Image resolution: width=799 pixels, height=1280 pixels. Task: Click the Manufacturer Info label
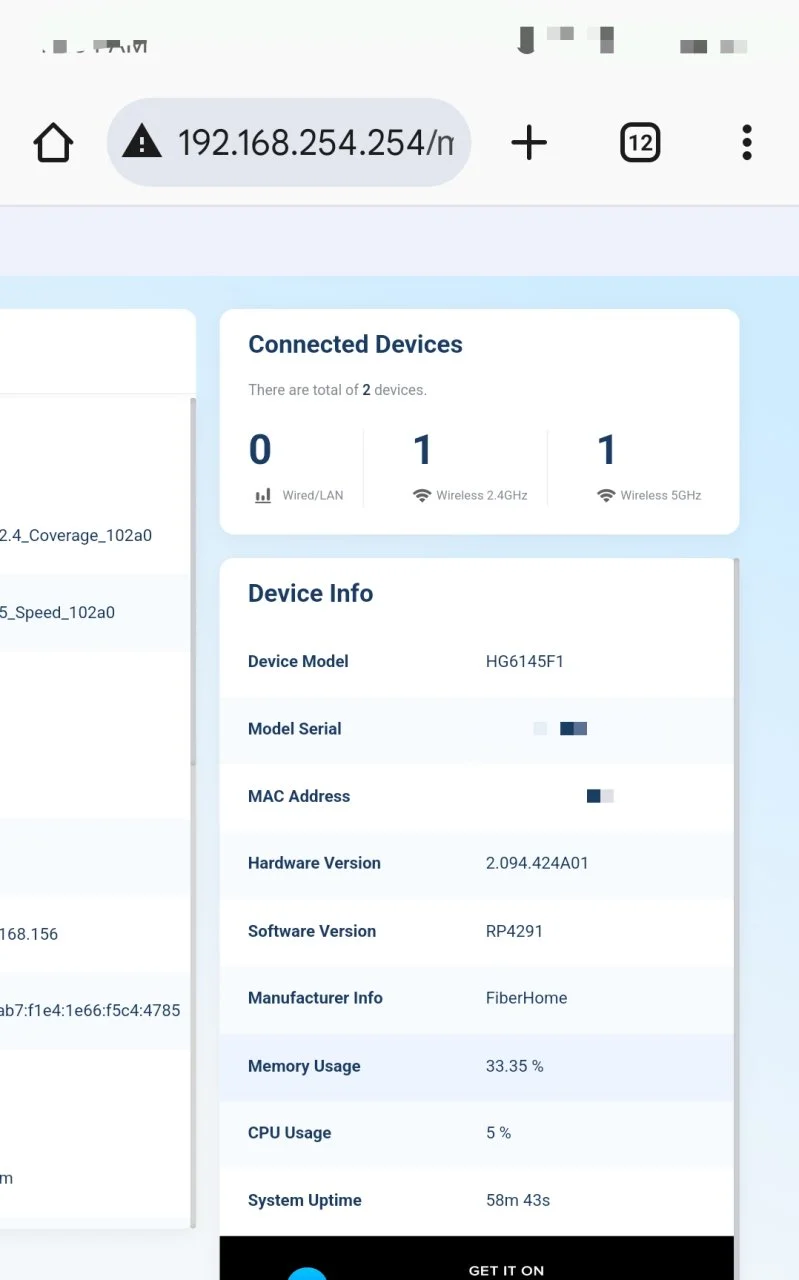click(x=315, y=998)
